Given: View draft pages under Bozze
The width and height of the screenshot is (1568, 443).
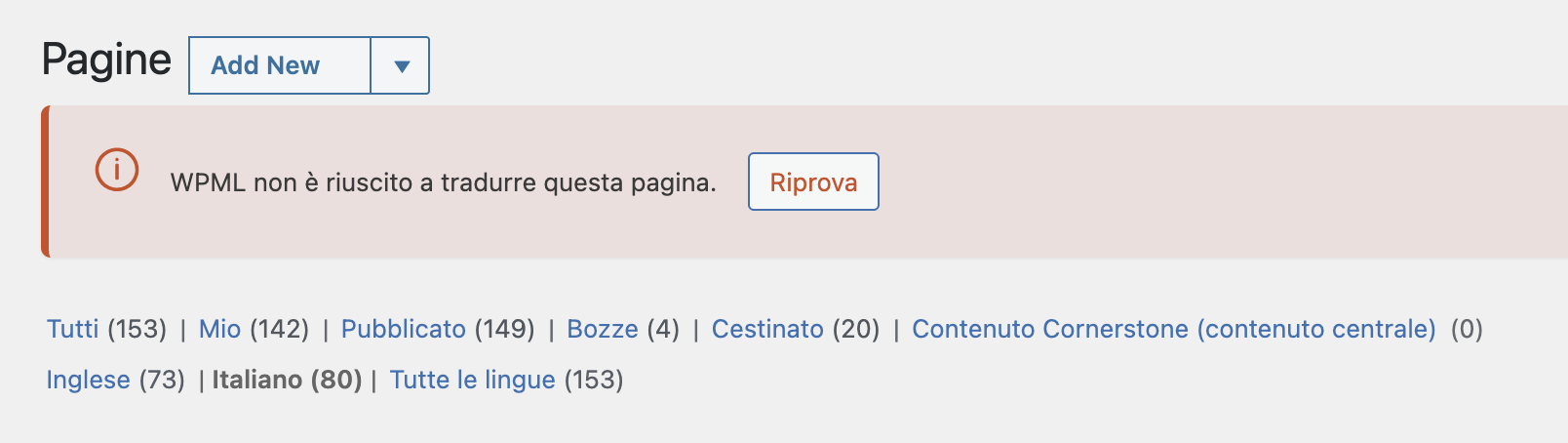Looking at the screenshot, I should (603, 329).
